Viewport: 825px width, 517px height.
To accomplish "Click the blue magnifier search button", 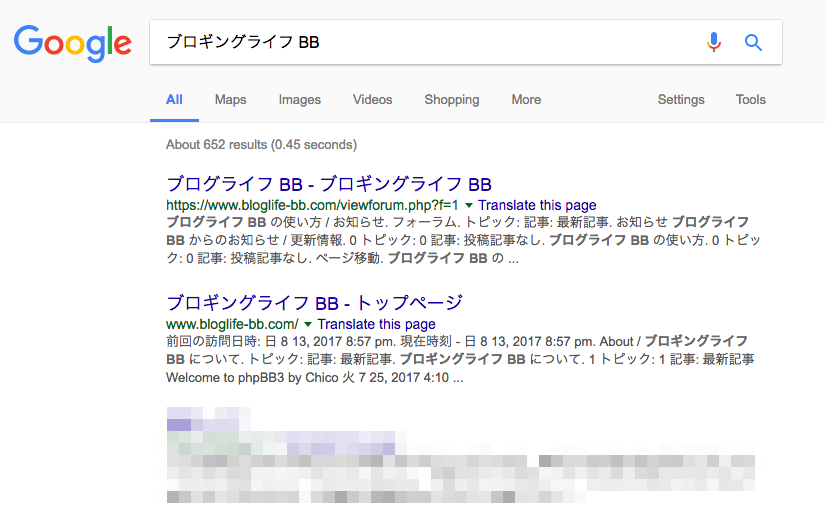I will (753, 42).
